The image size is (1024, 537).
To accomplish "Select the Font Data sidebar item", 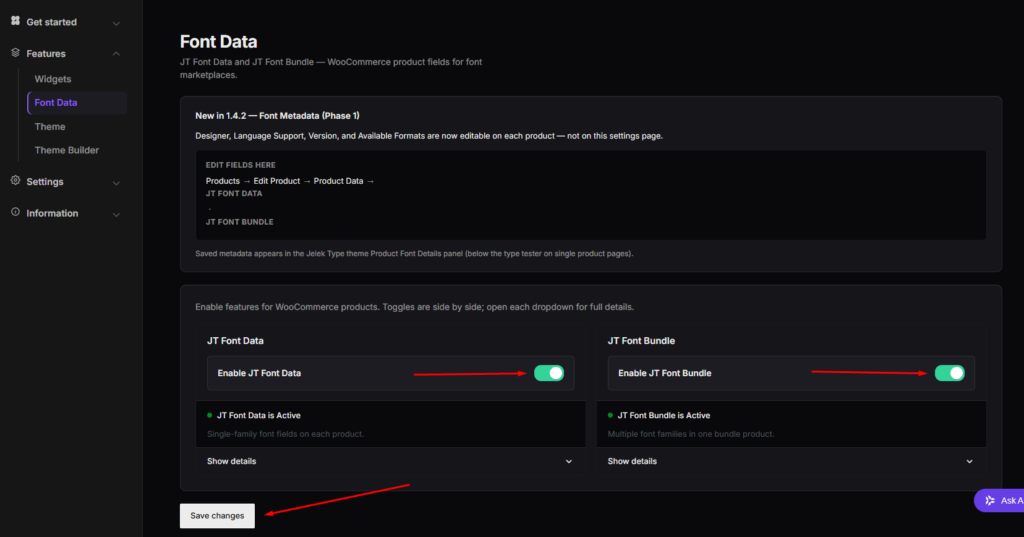I will pyautogui.click(x=77, y=103).
